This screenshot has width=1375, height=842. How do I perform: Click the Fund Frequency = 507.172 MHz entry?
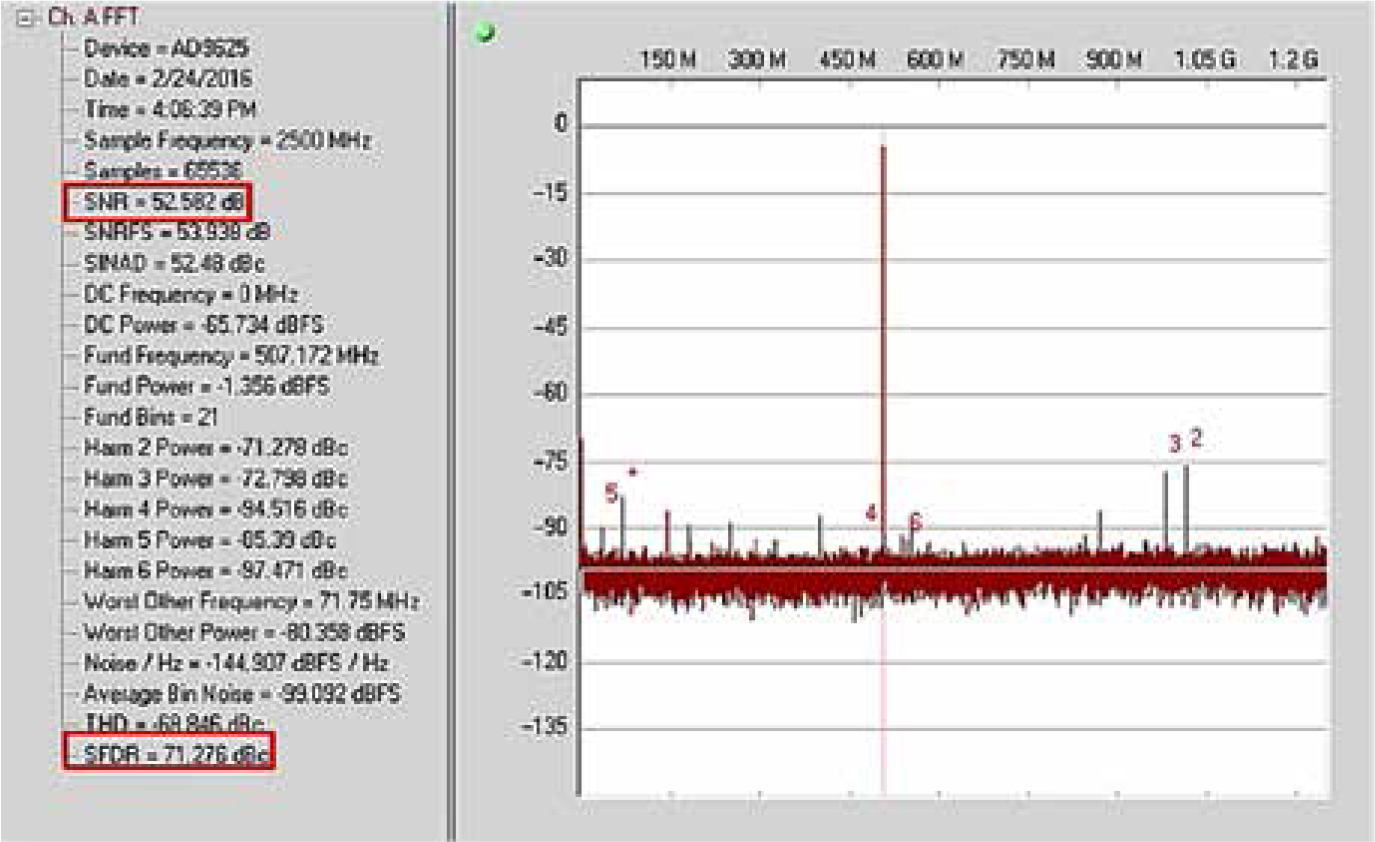click(231, 356)
